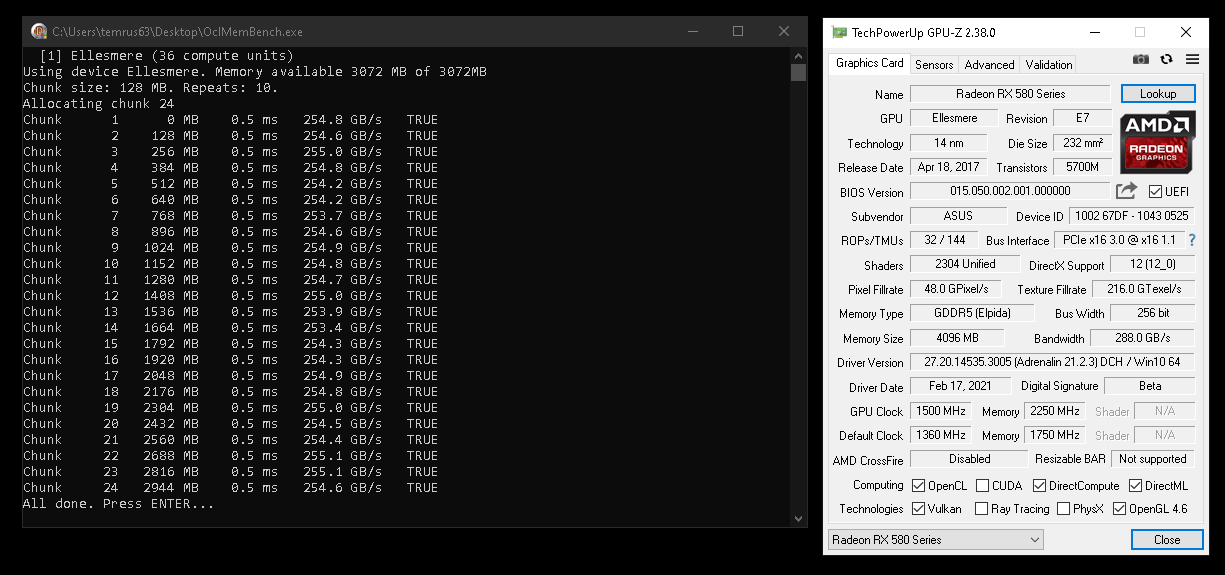Switch to the Graphics Card tab
The image size is (1225, 575).
(x=869, y=63)
